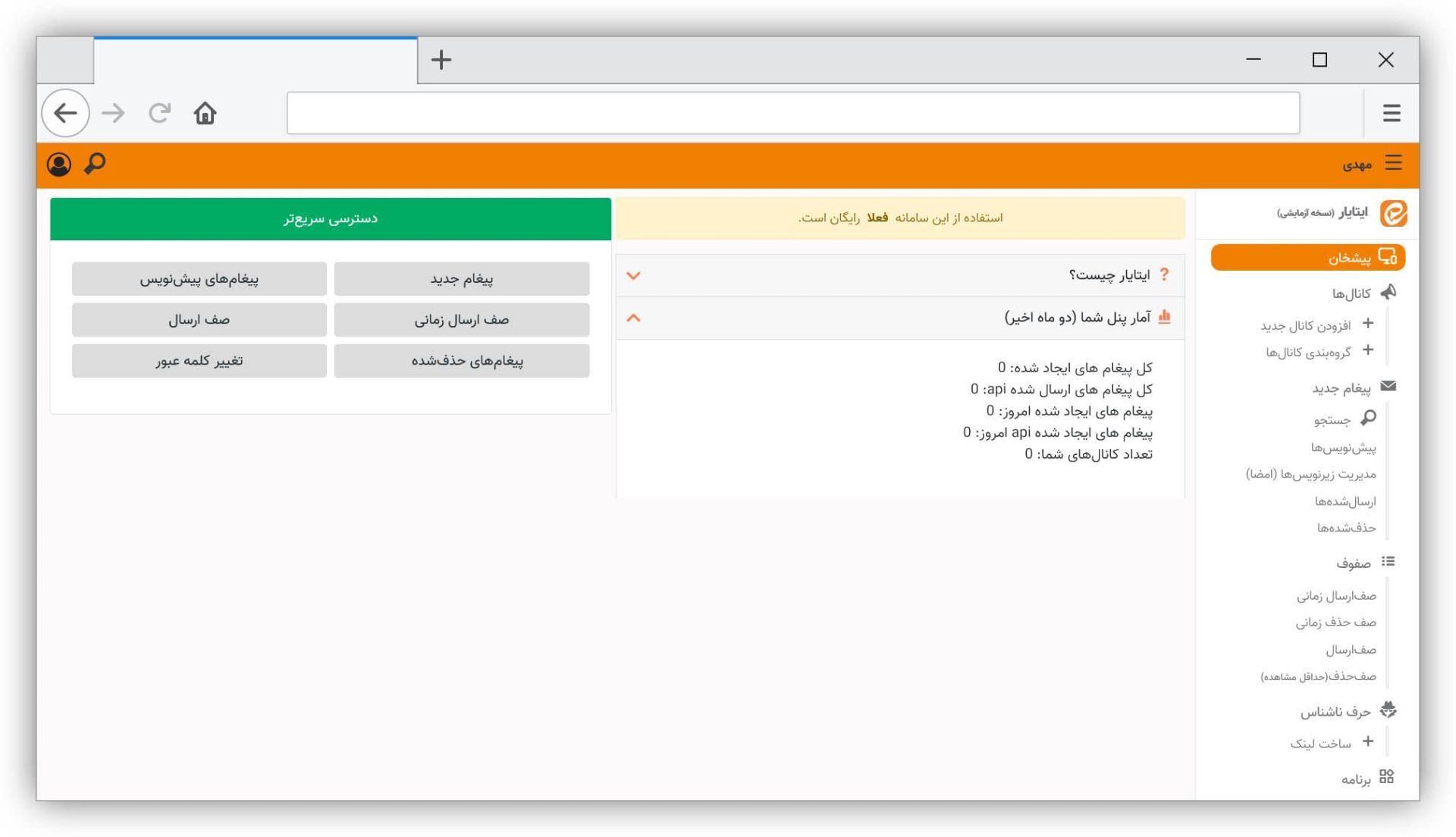The image size is (1456, 837).
Task: Click the bar chart icon beside آمار پنل
Action: [x=1164, y=316]
